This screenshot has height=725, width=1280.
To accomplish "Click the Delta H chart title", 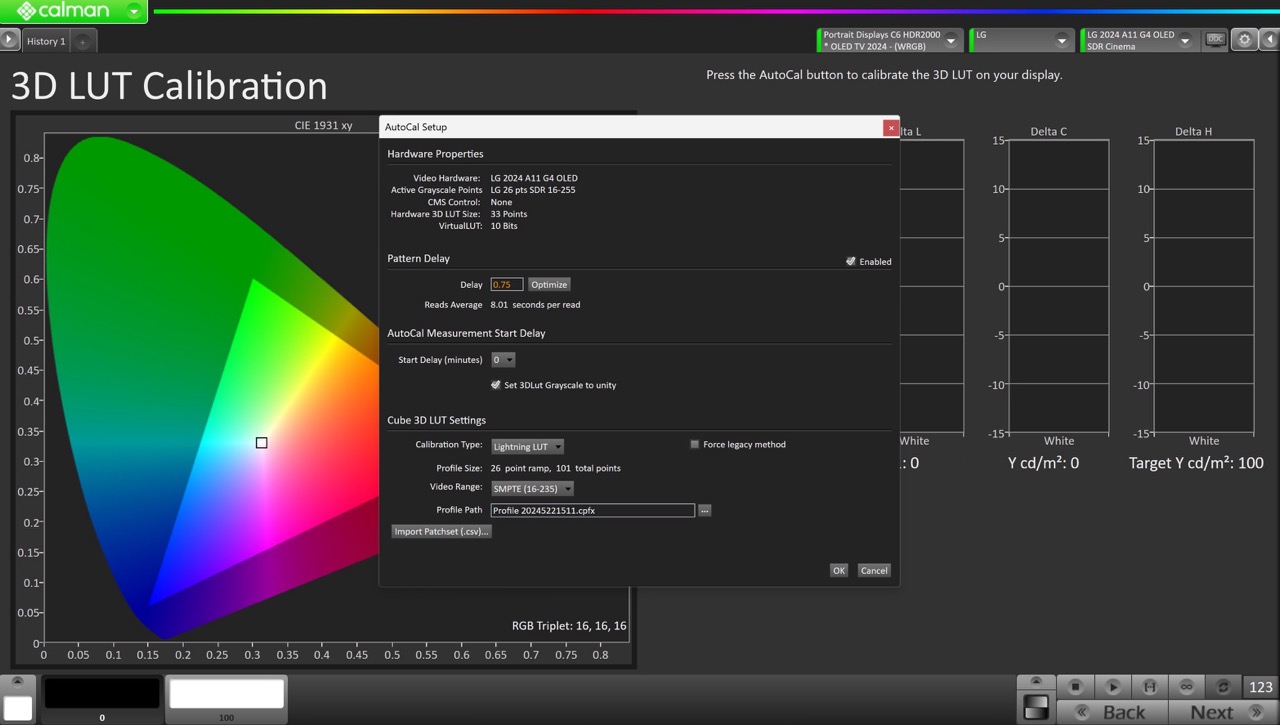I will (1194, 132).
